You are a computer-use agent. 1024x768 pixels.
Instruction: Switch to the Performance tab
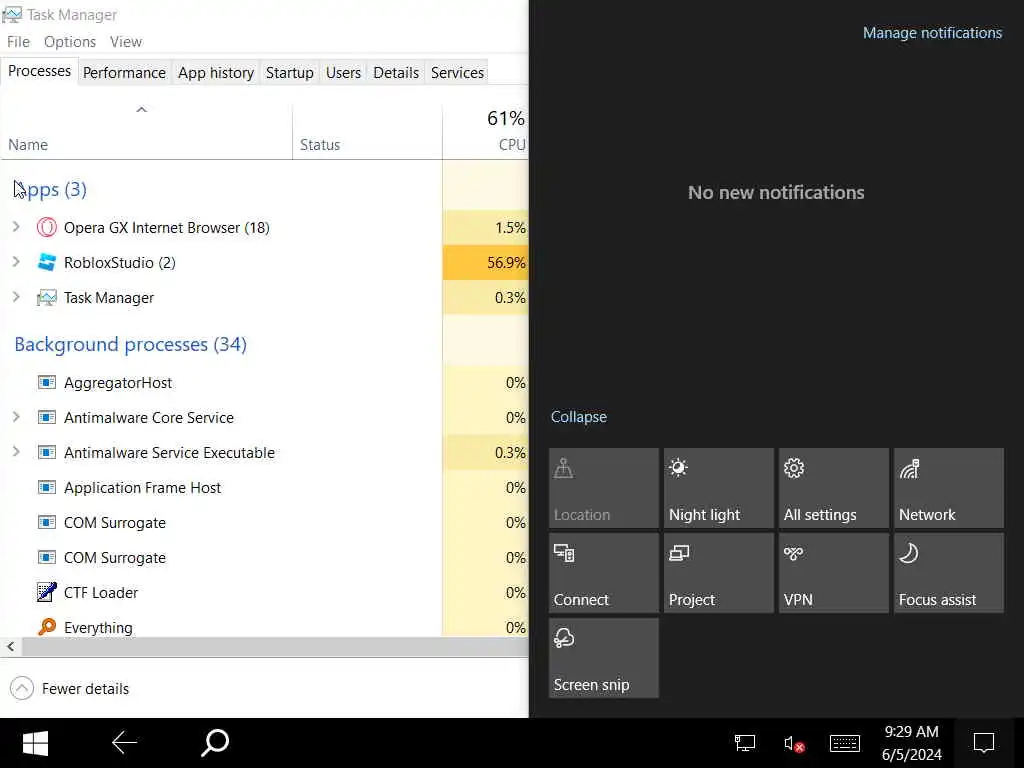click(x=124, y=72)
